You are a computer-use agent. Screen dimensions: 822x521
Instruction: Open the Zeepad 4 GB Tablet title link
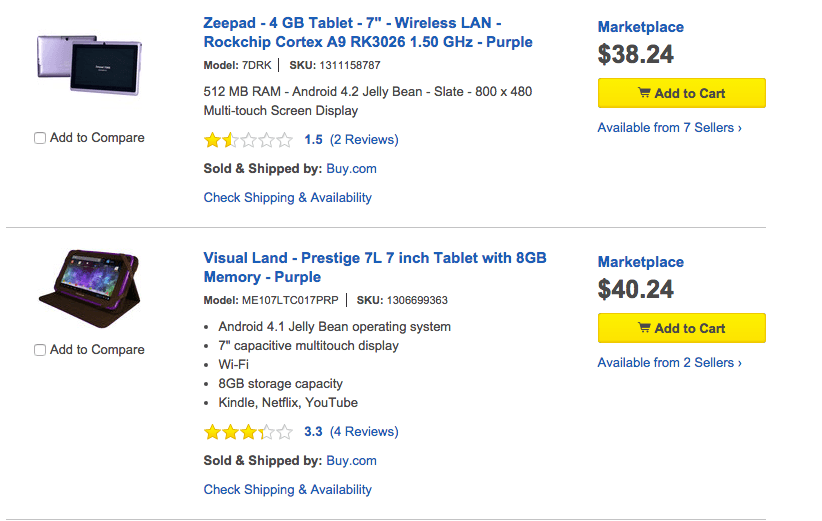coord(367,32)
